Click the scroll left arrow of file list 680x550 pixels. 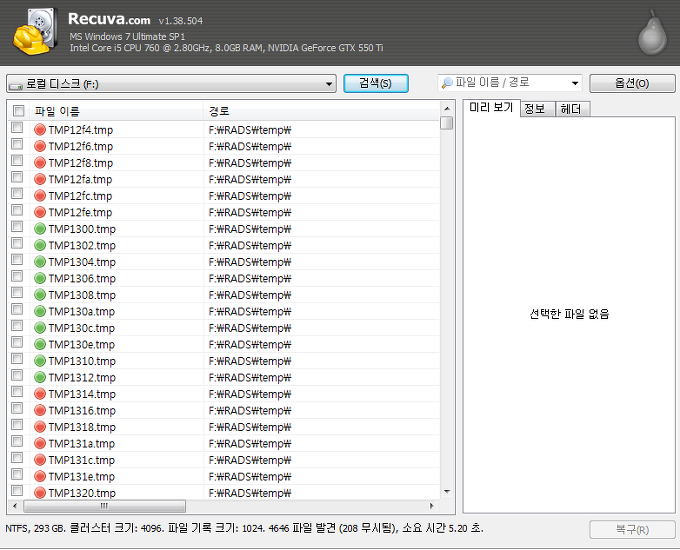[15, 506]
